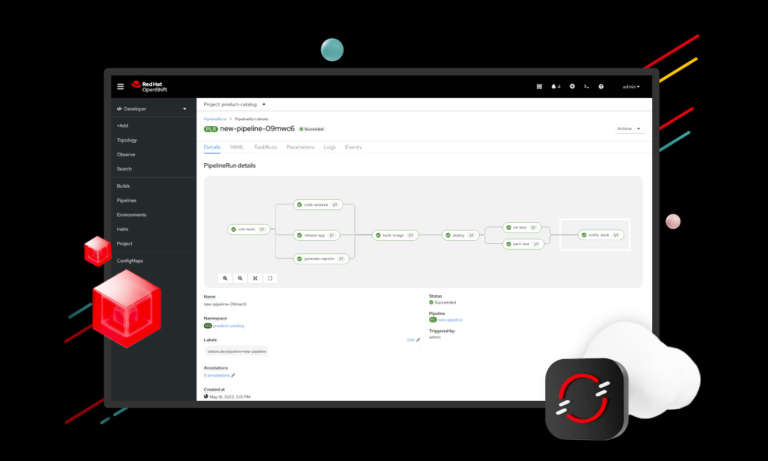Viewport: 768px width, 461px height.
Task: Open Topology in sidebar
Action: tap(127, 140)
